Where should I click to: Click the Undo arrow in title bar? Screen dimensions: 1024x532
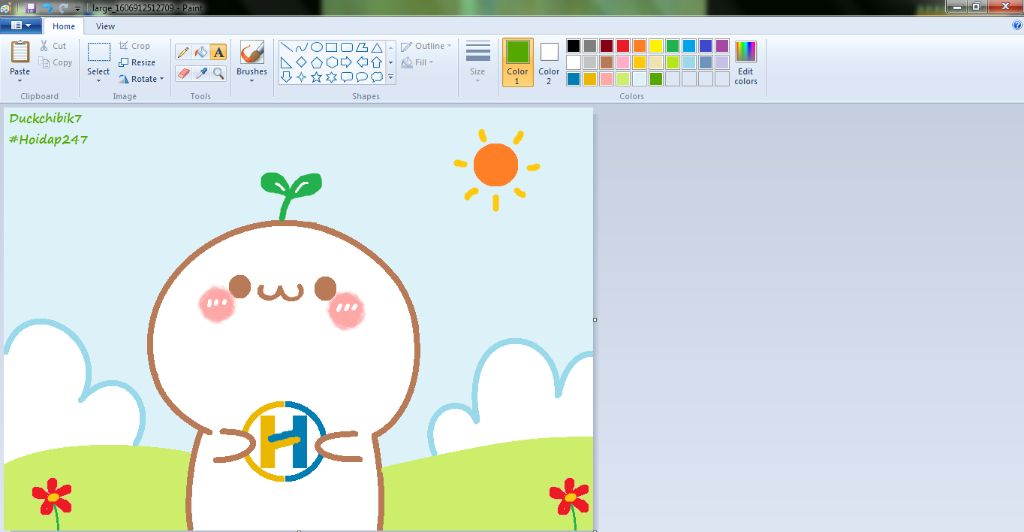coord(47,8)
